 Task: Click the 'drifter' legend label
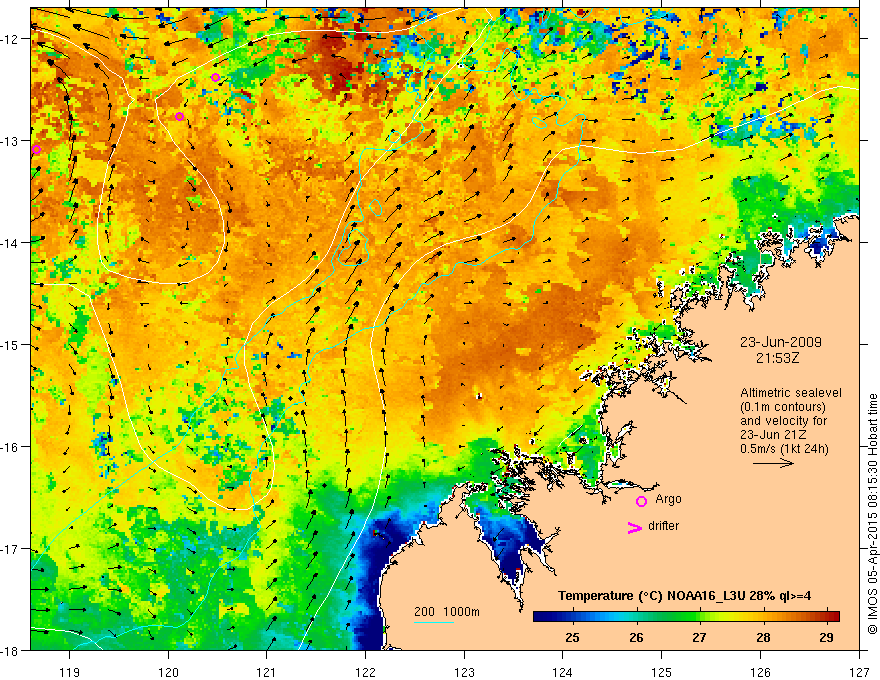[663, 526]
